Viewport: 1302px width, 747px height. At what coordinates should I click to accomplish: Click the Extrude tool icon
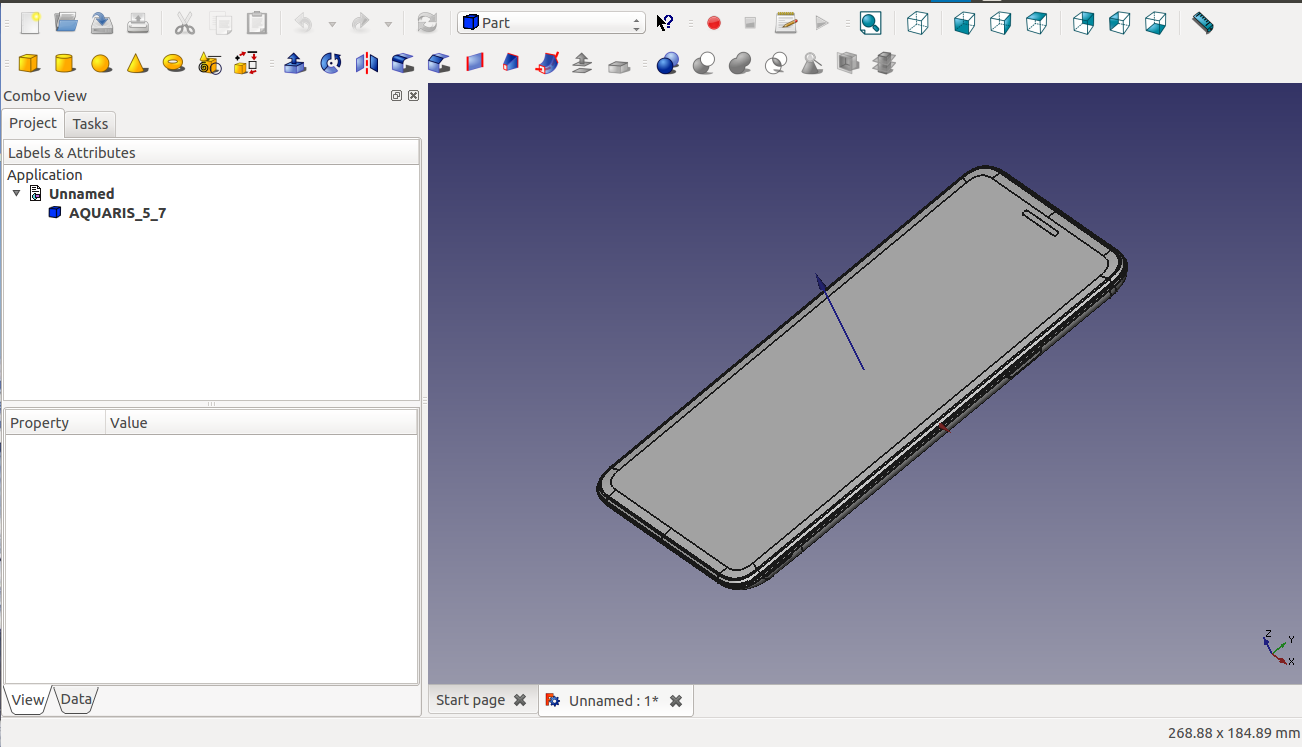pos(294,64)
